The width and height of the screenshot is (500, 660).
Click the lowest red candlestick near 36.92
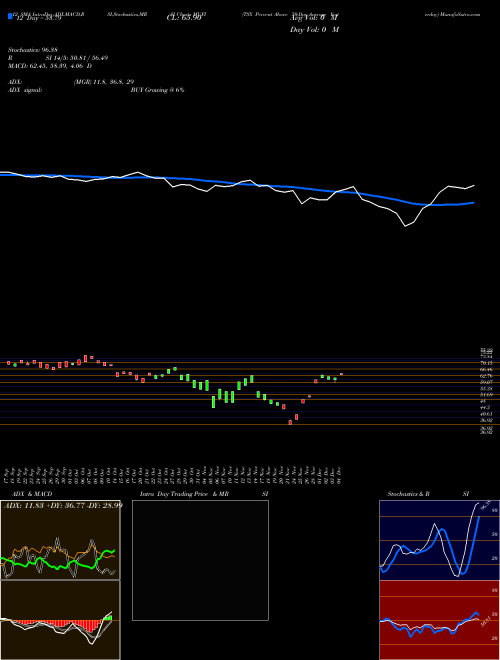click(290, 422)
